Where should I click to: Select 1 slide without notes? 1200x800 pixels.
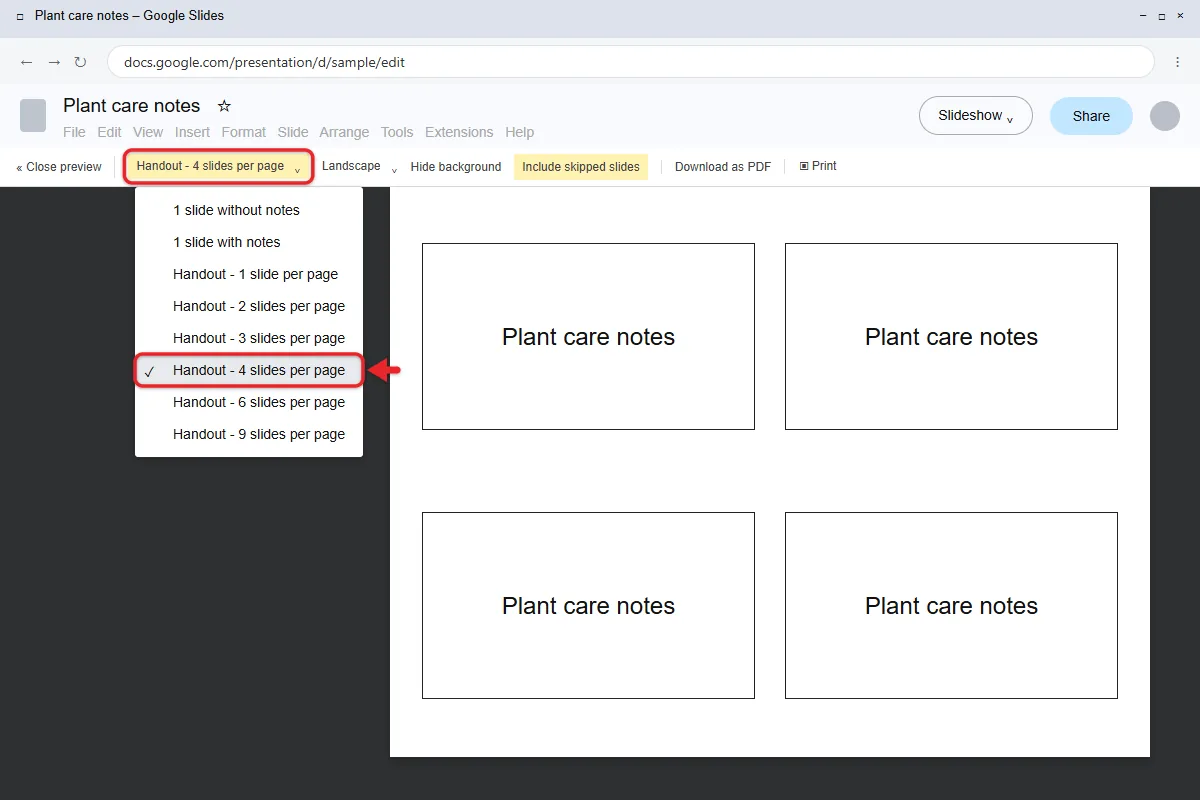pos(249,210)
